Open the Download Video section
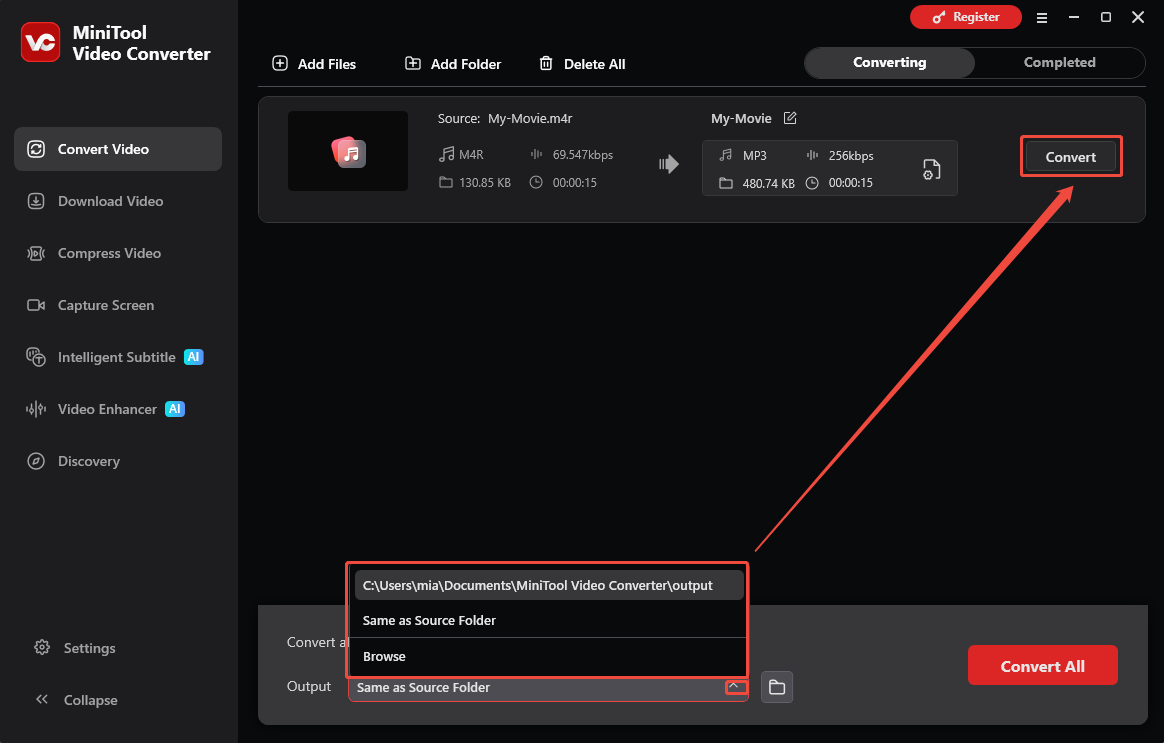The height and width of the screenshot is (743, 1164). 118,201
